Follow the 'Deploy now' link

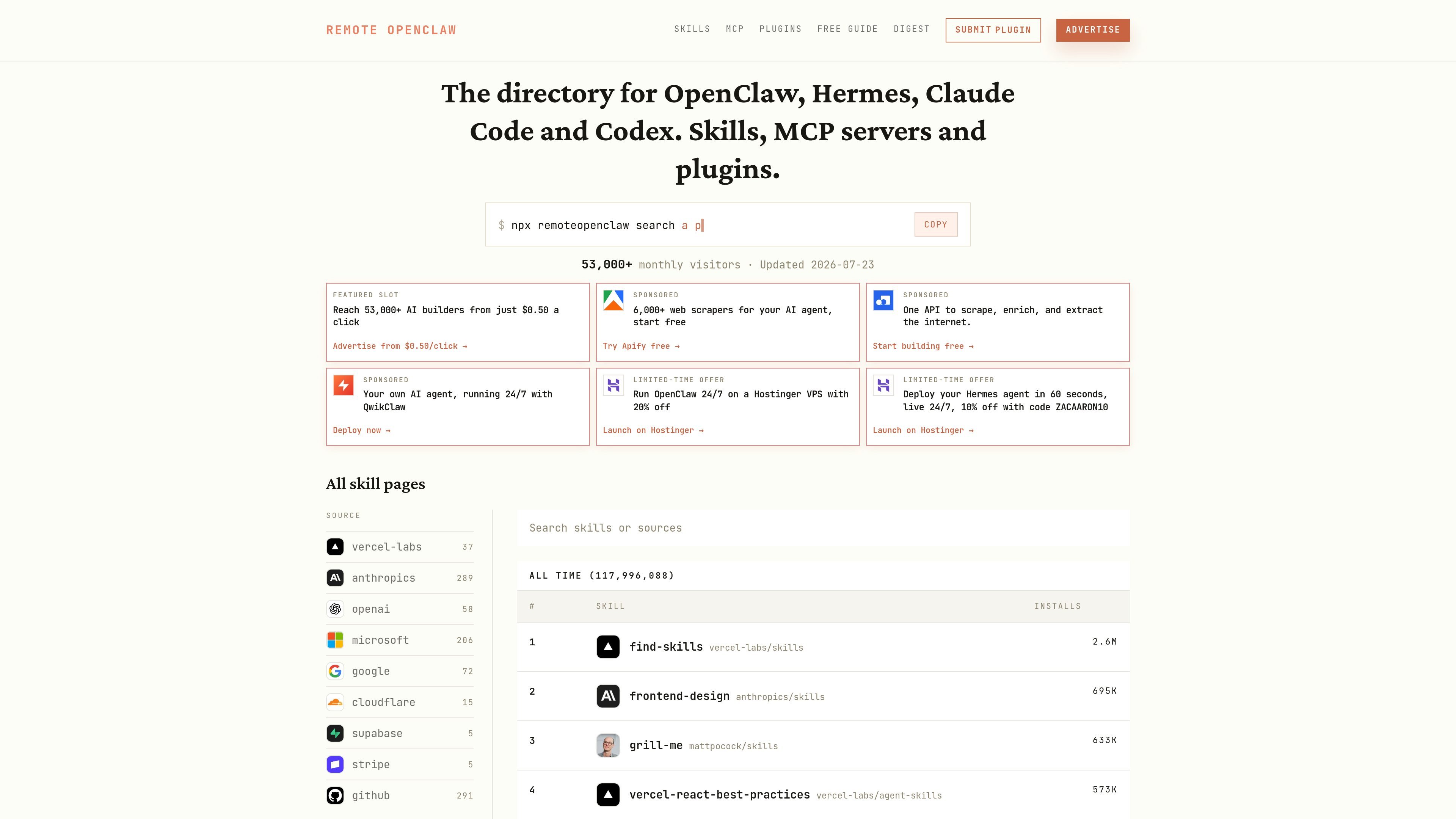362,430
